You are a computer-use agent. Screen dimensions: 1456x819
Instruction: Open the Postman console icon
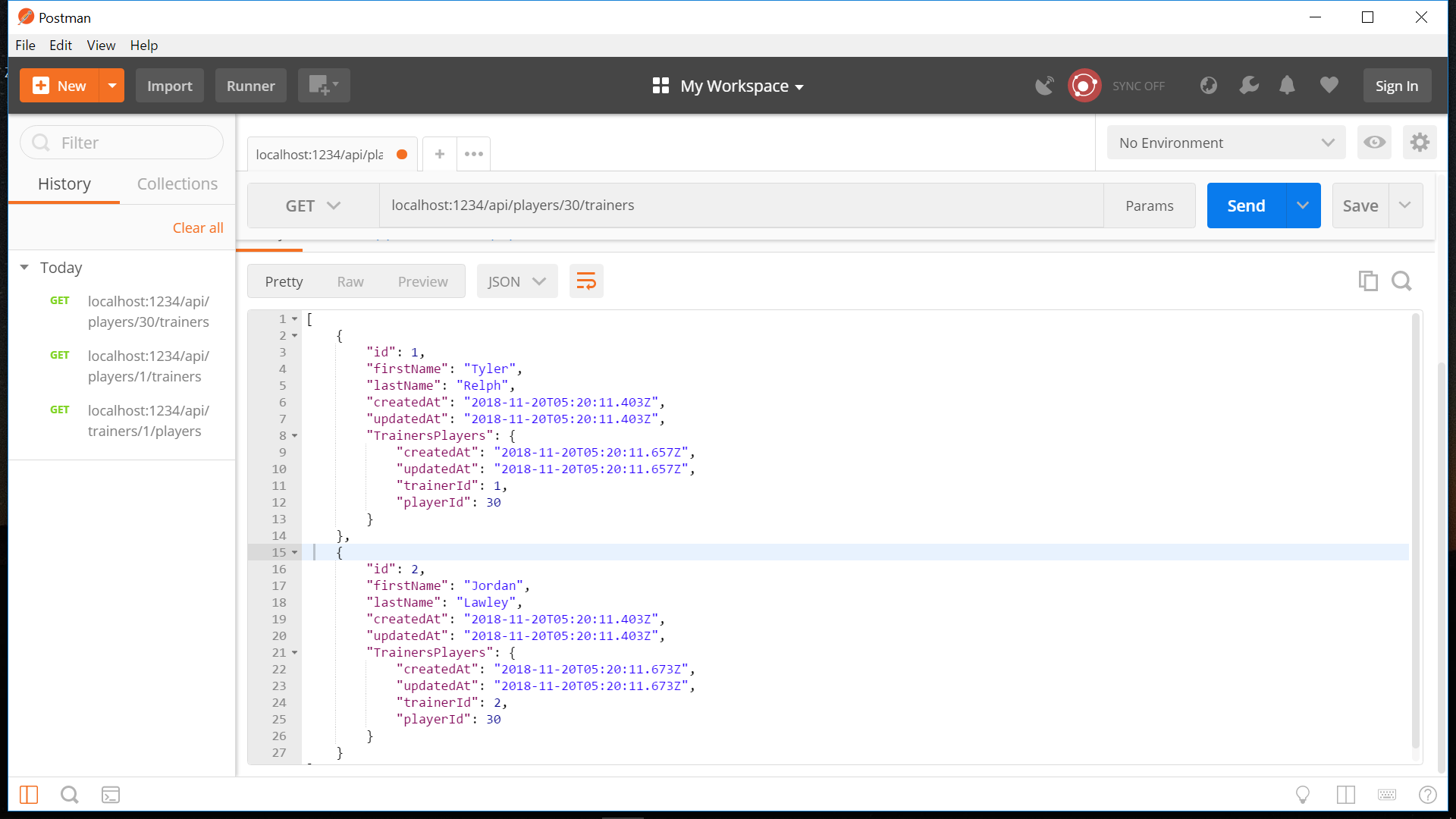click(111, 795)
